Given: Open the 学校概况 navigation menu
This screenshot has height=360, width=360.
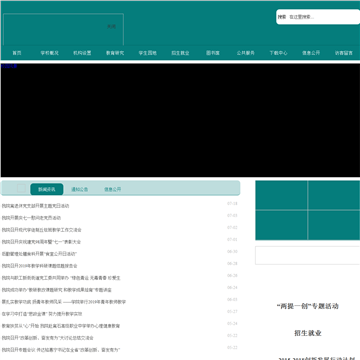Looking at the screenshot, I should click(49, 53).
